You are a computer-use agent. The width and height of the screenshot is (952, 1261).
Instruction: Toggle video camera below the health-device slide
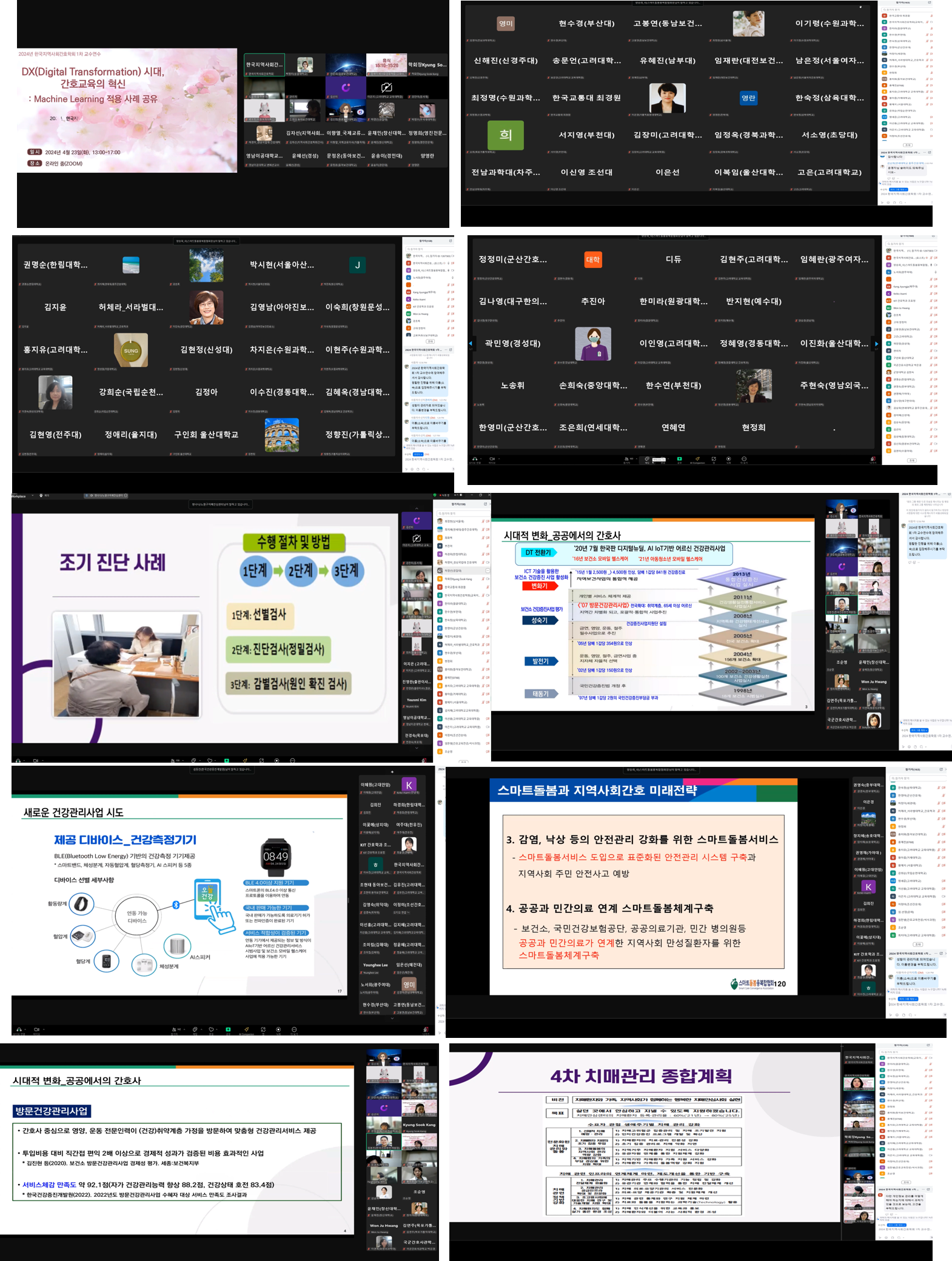click(x=36, y=1029)
